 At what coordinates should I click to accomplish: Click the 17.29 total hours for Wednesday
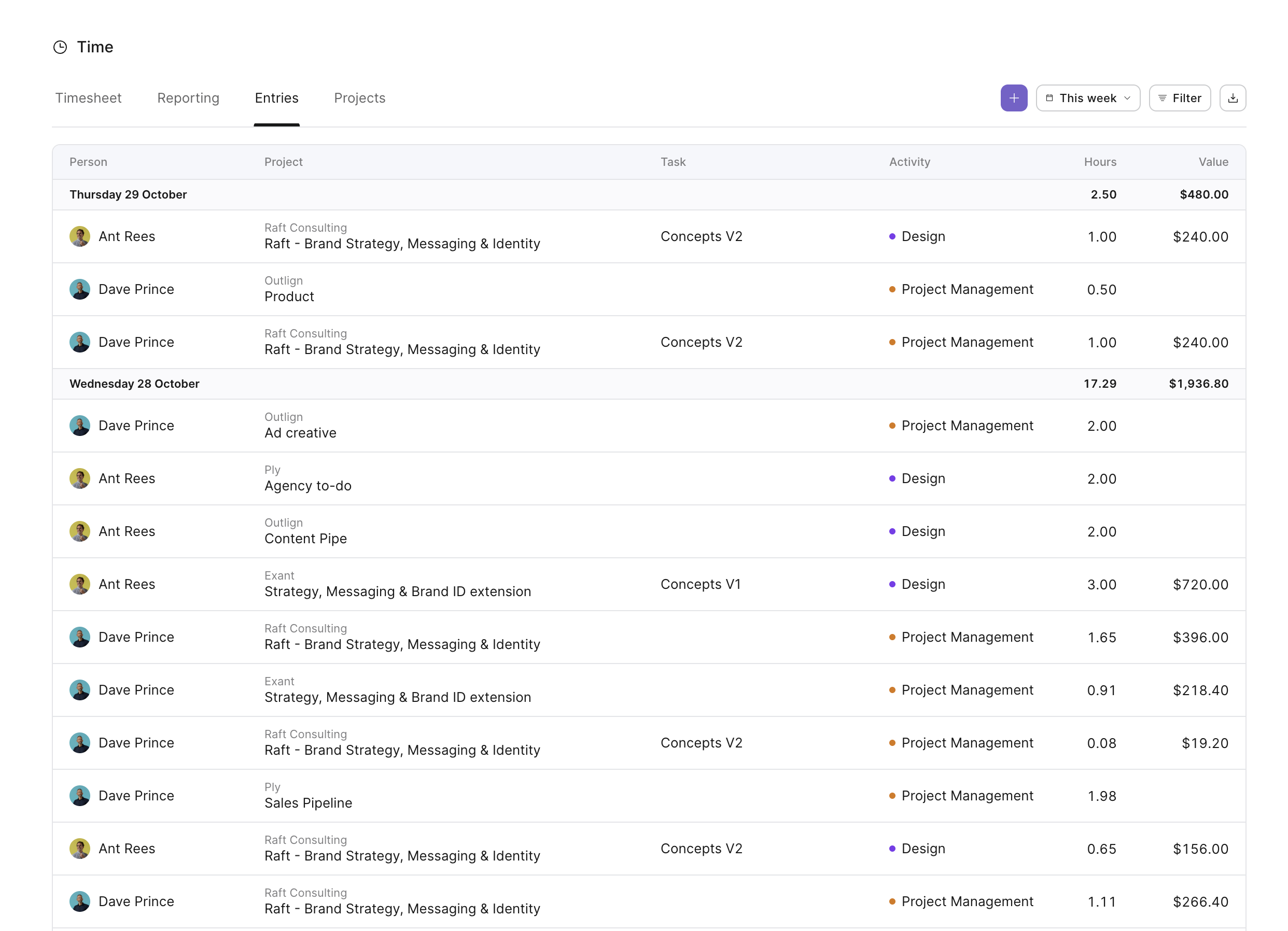(x=1100, y=384)
